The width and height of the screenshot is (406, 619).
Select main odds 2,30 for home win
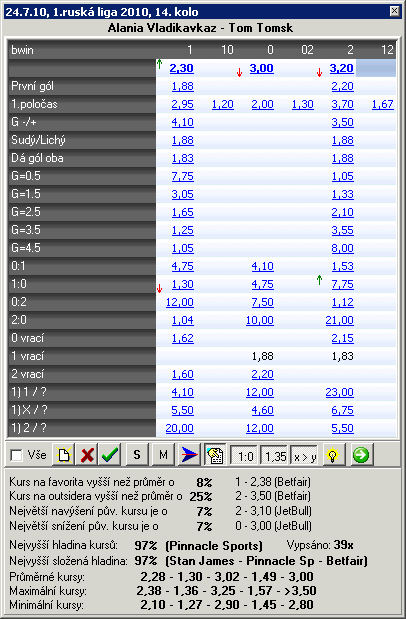coord(181,68)
